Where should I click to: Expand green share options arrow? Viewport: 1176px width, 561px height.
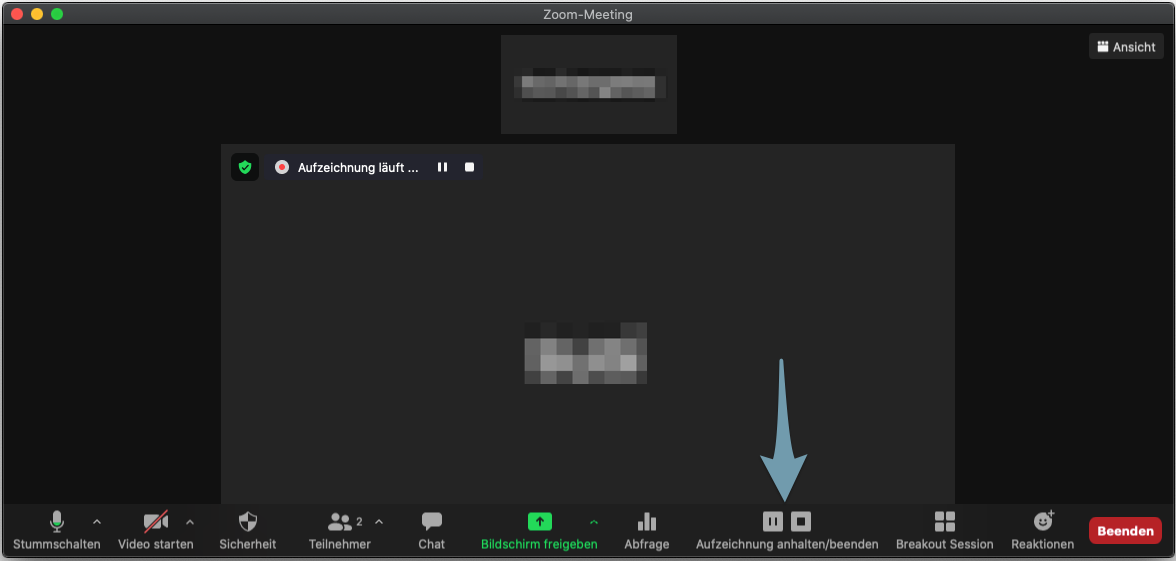click(594, 522)
